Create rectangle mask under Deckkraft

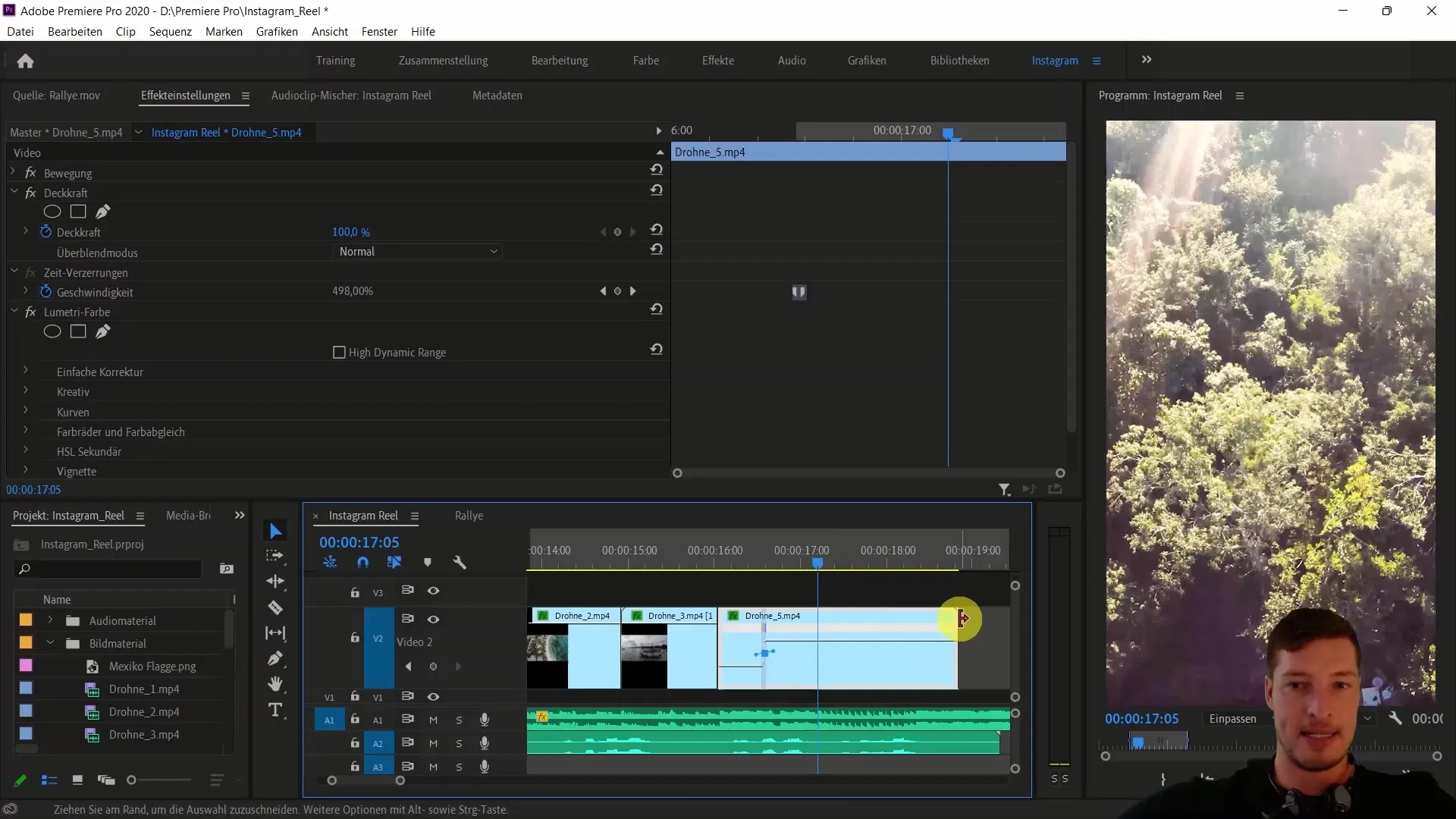tap(78, 212)
